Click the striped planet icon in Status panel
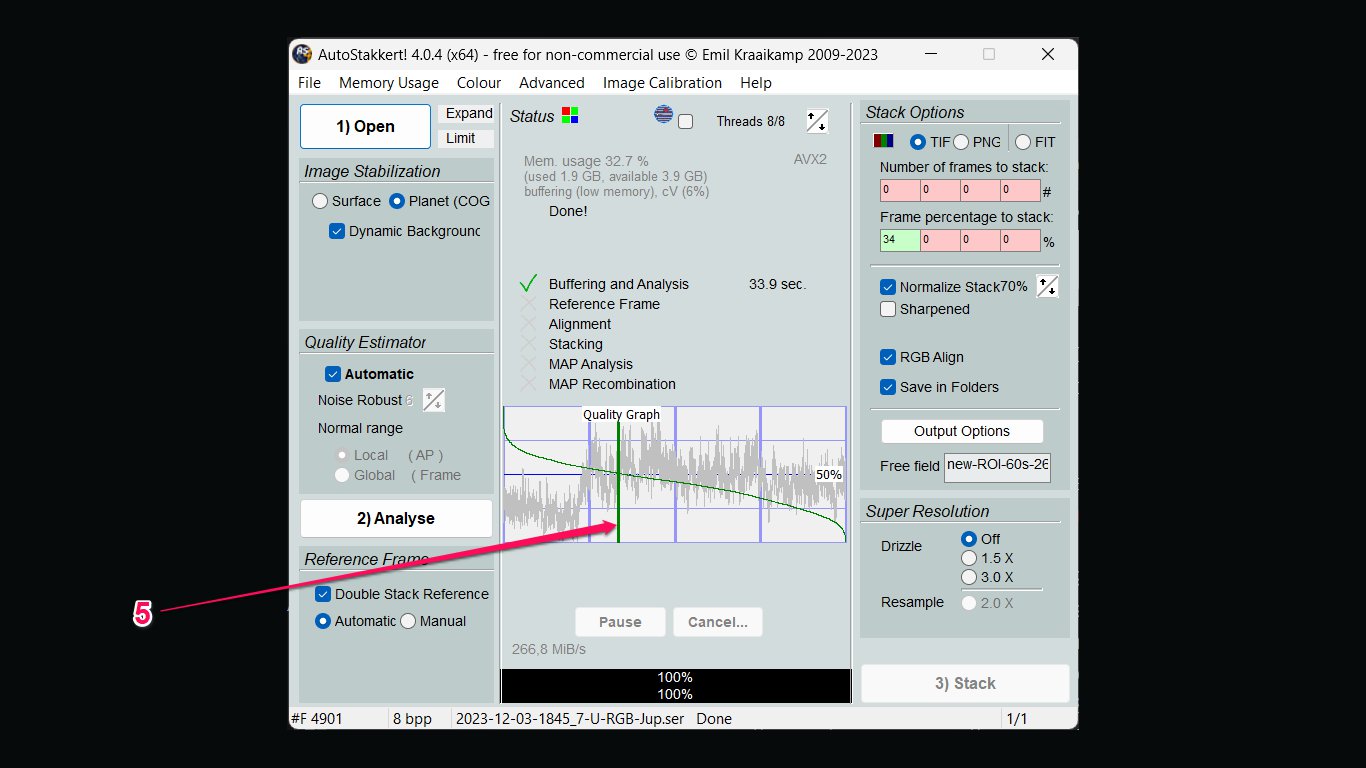 (x=664, y=115)
